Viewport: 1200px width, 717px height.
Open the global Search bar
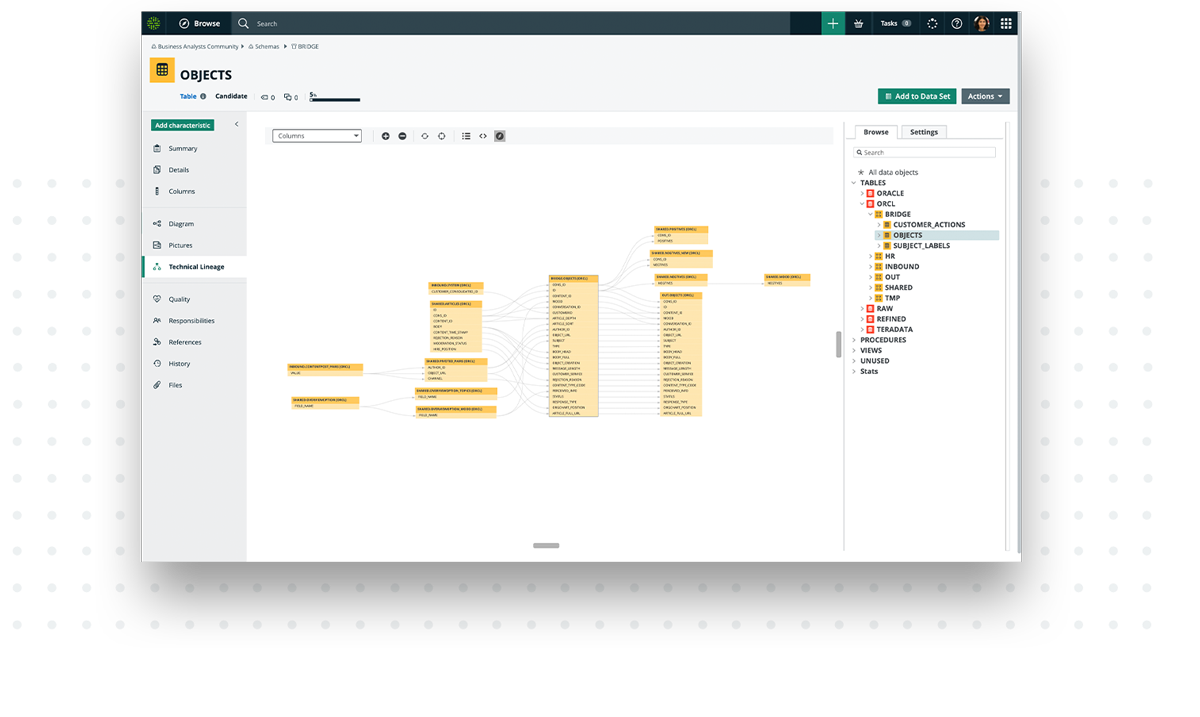290,22
